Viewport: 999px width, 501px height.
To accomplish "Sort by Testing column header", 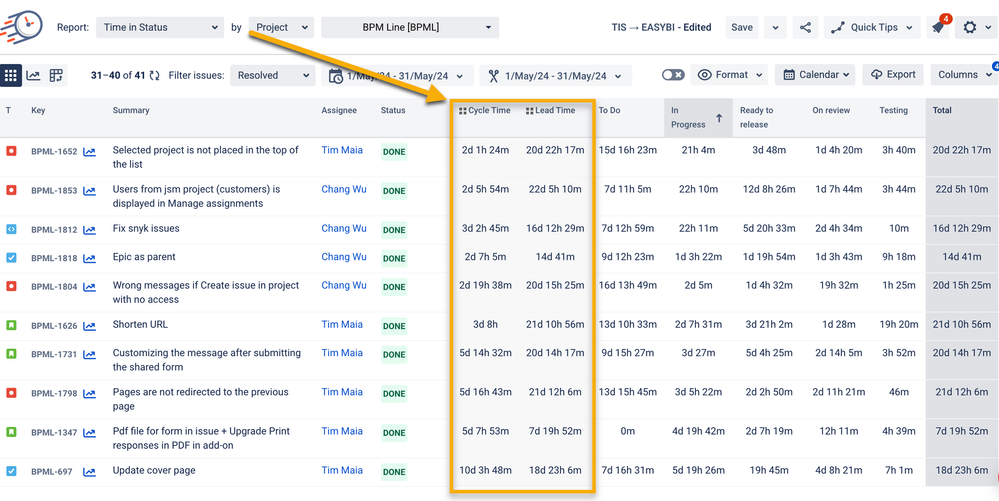I will point(893,110).
